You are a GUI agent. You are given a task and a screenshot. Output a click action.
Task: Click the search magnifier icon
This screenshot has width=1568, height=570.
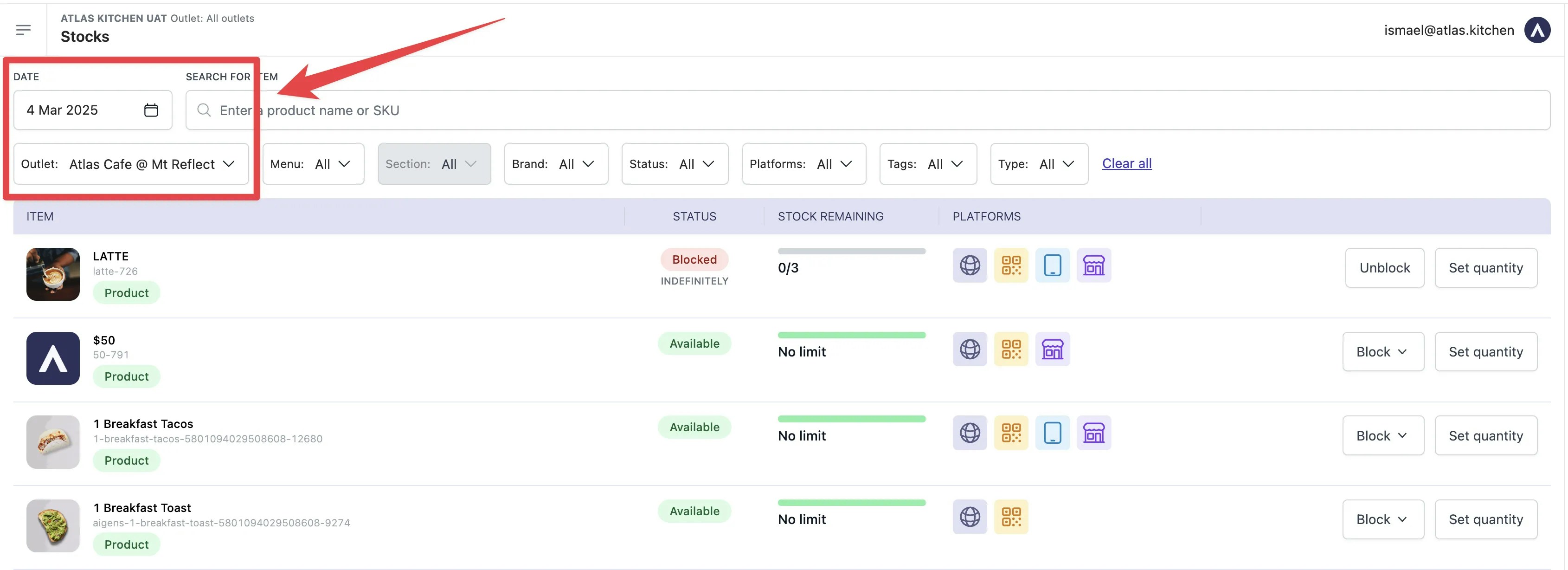[x=204, y=110]
